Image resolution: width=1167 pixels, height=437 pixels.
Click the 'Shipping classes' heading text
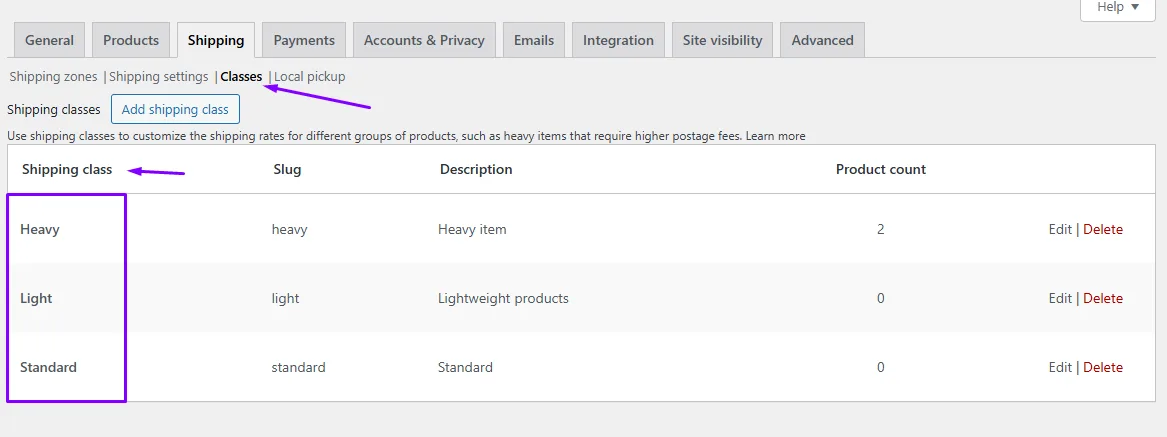tap(54, 109)
